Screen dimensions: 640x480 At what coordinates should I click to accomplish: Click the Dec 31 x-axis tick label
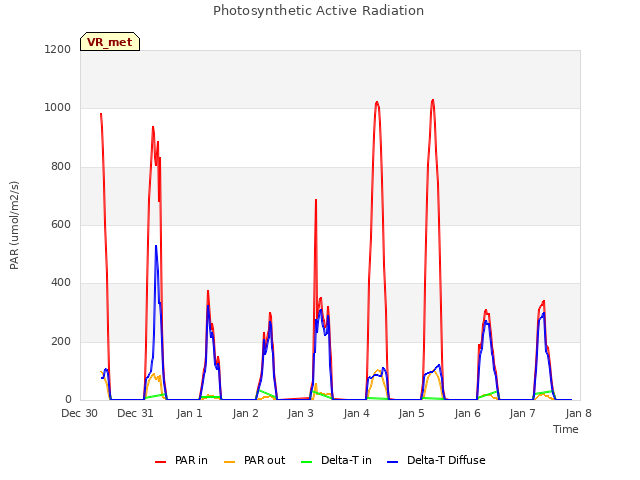click(135, 413)
